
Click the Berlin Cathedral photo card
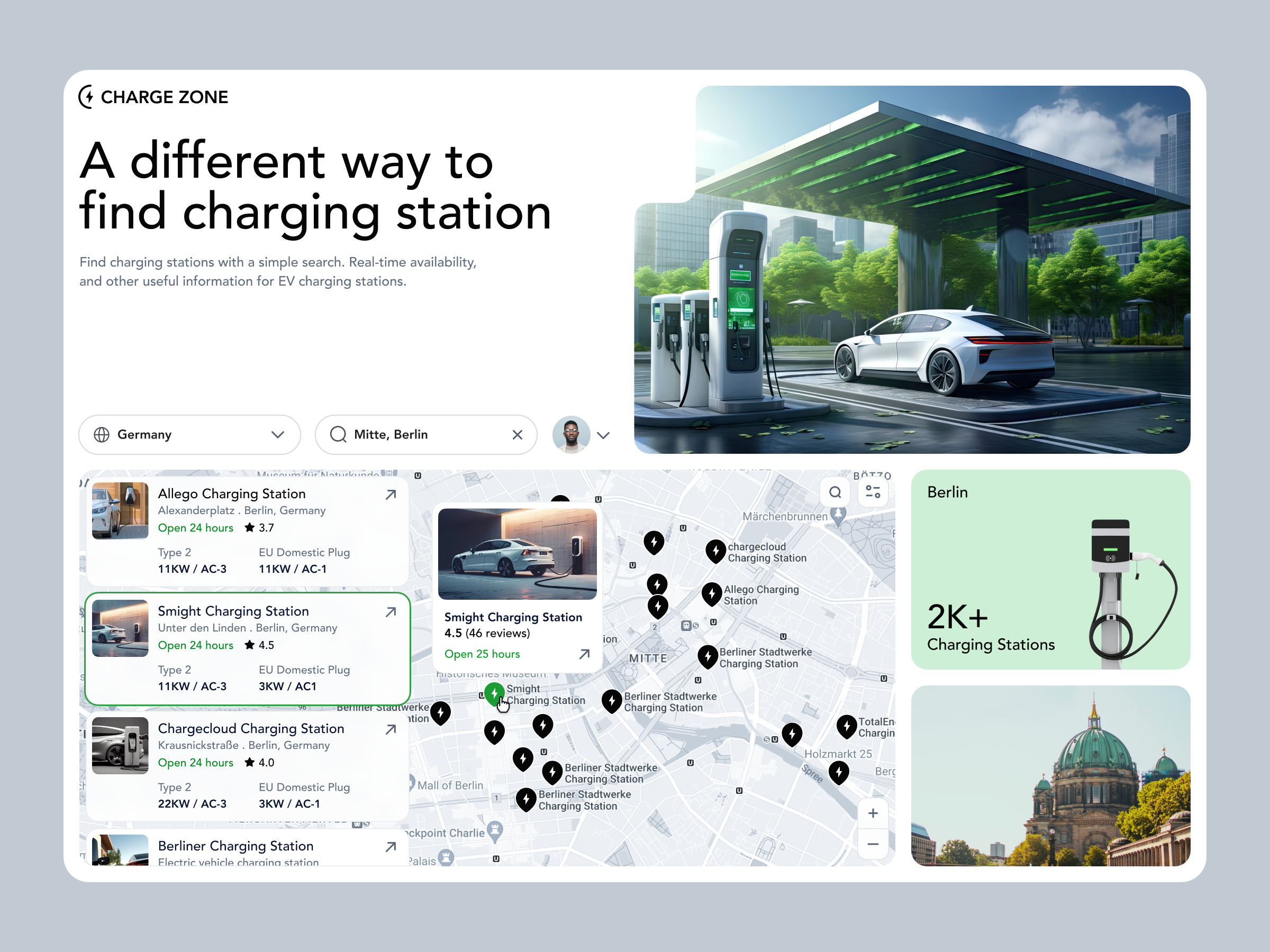[x=1051, y=775]
